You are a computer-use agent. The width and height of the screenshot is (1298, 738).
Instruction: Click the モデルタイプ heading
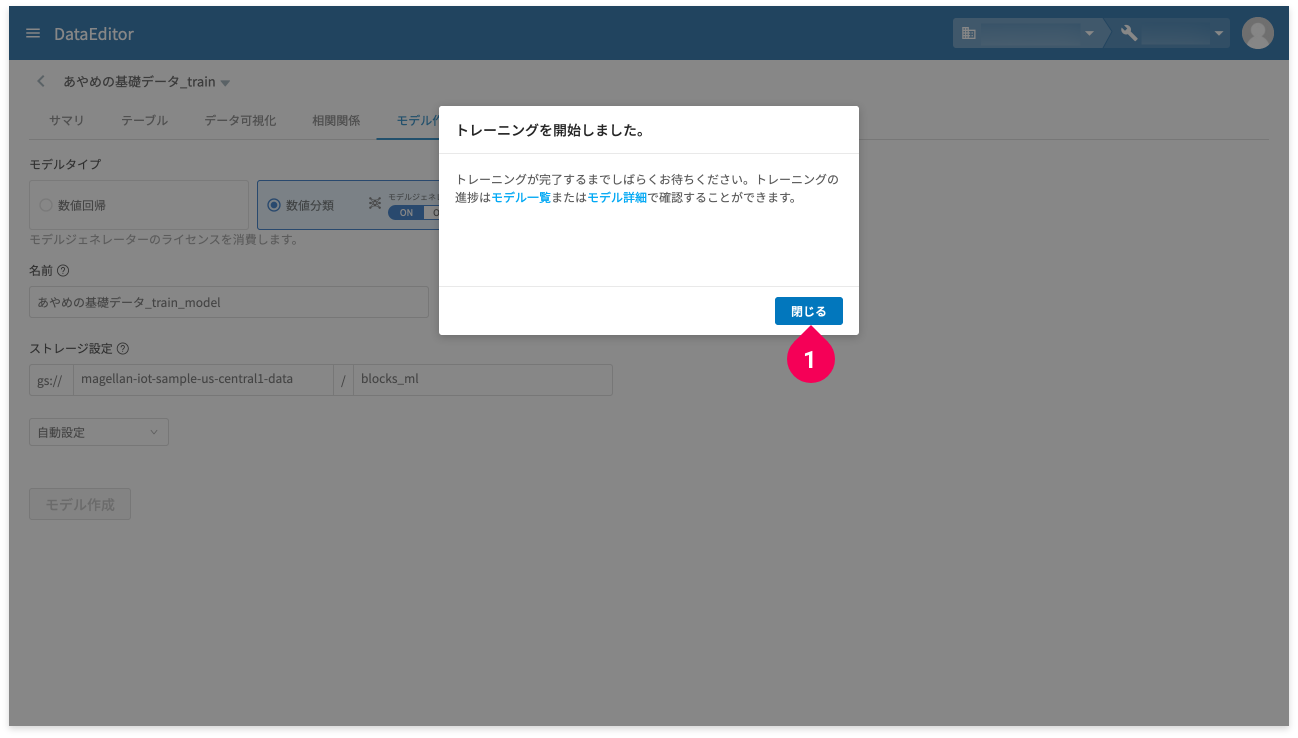point(65,164)
